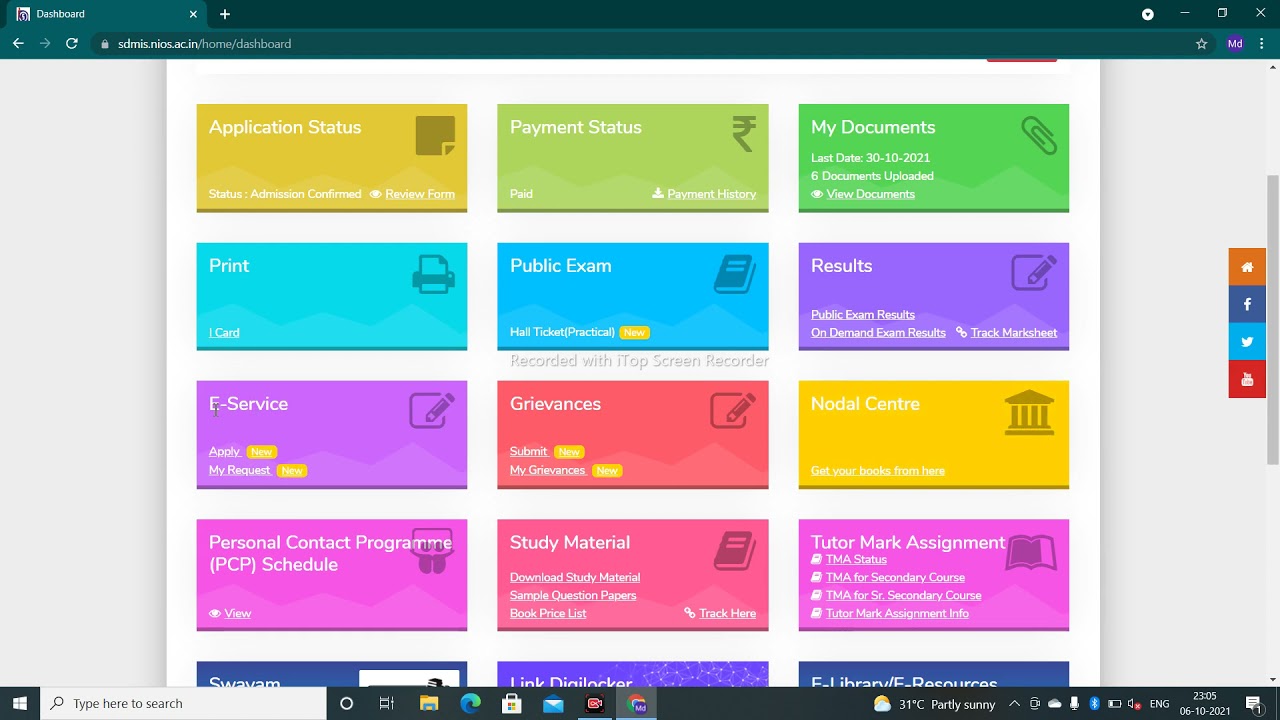The height and width of the screenshot is (720, 1280).
Task: Open the On Demand Exam Results link
Action: 878,333
